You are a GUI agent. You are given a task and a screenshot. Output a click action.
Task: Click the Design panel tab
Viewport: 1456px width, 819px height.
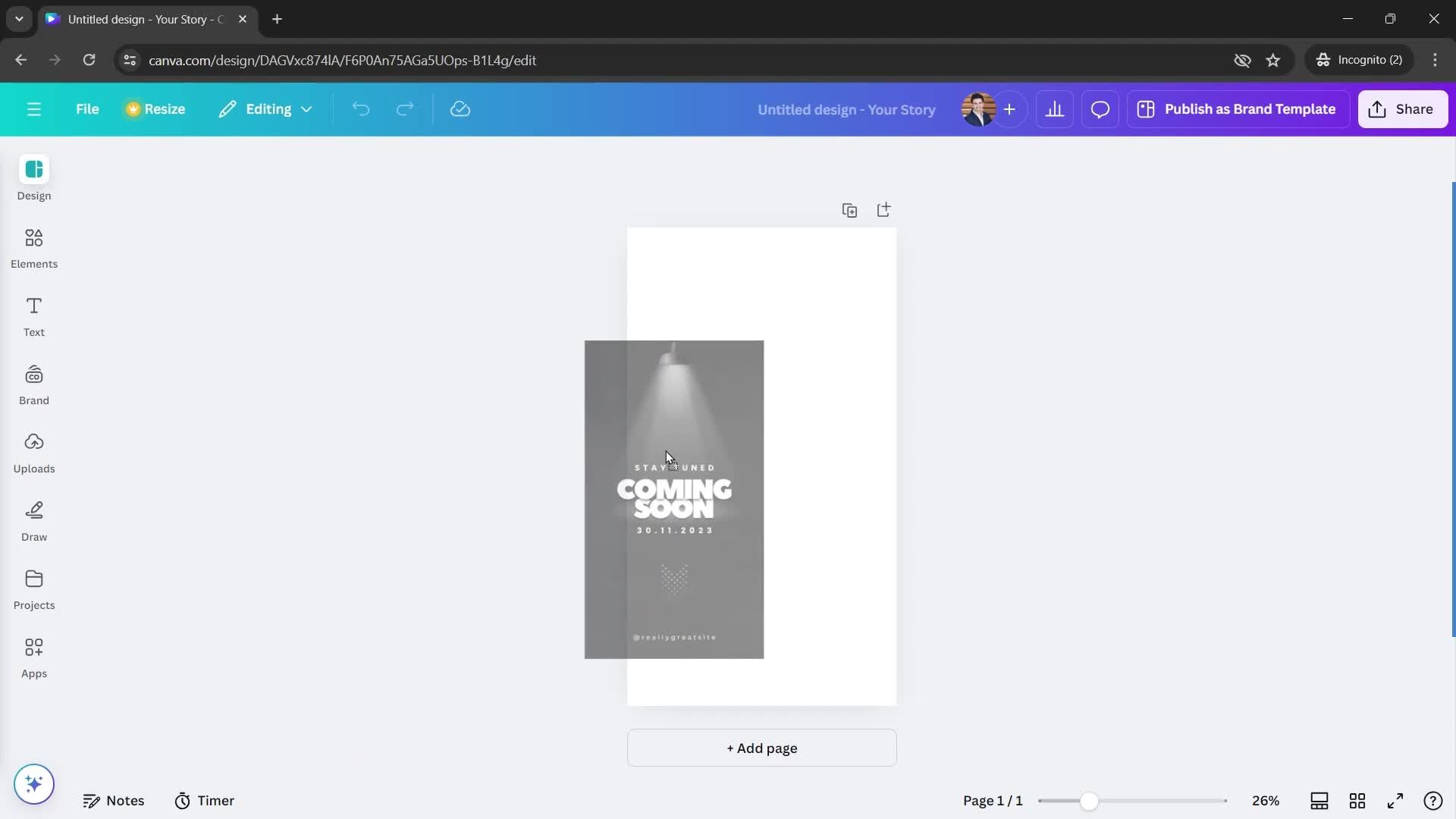34,178
